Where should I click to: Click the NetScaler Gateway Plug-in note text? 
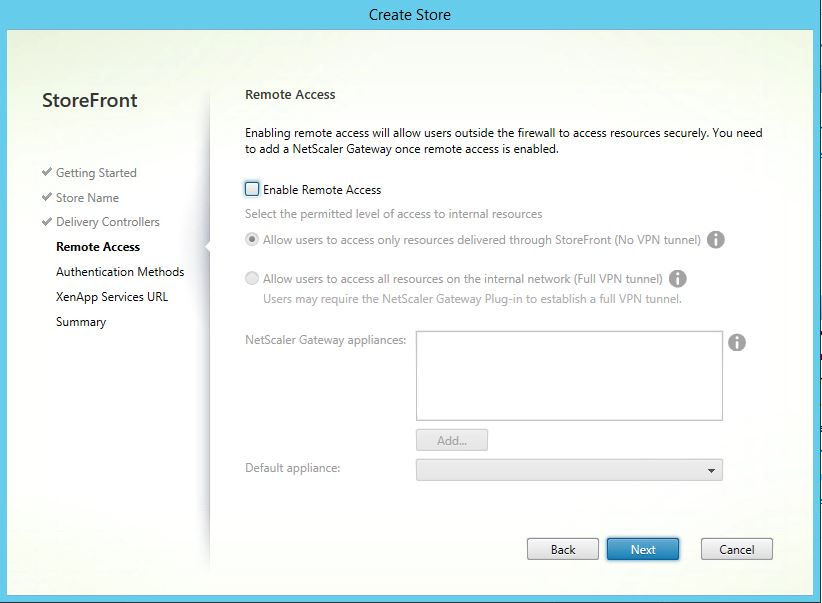pos(472,299)
